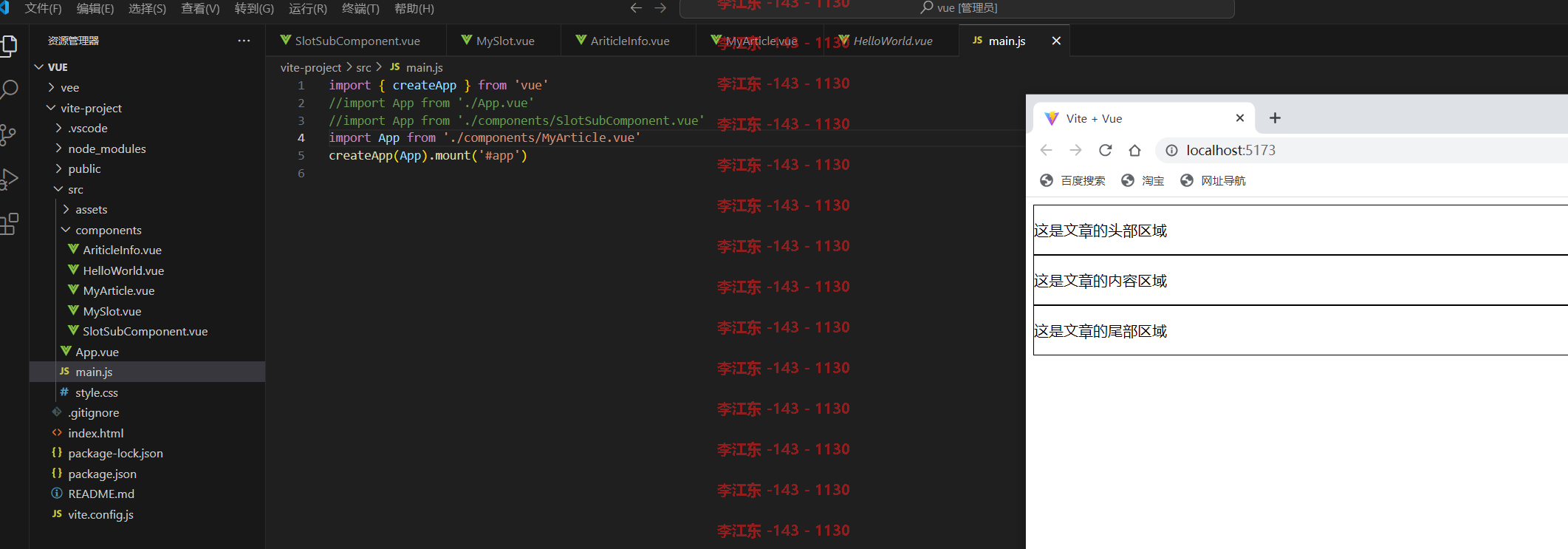Open the 终端(T) menu

point(360,9)
